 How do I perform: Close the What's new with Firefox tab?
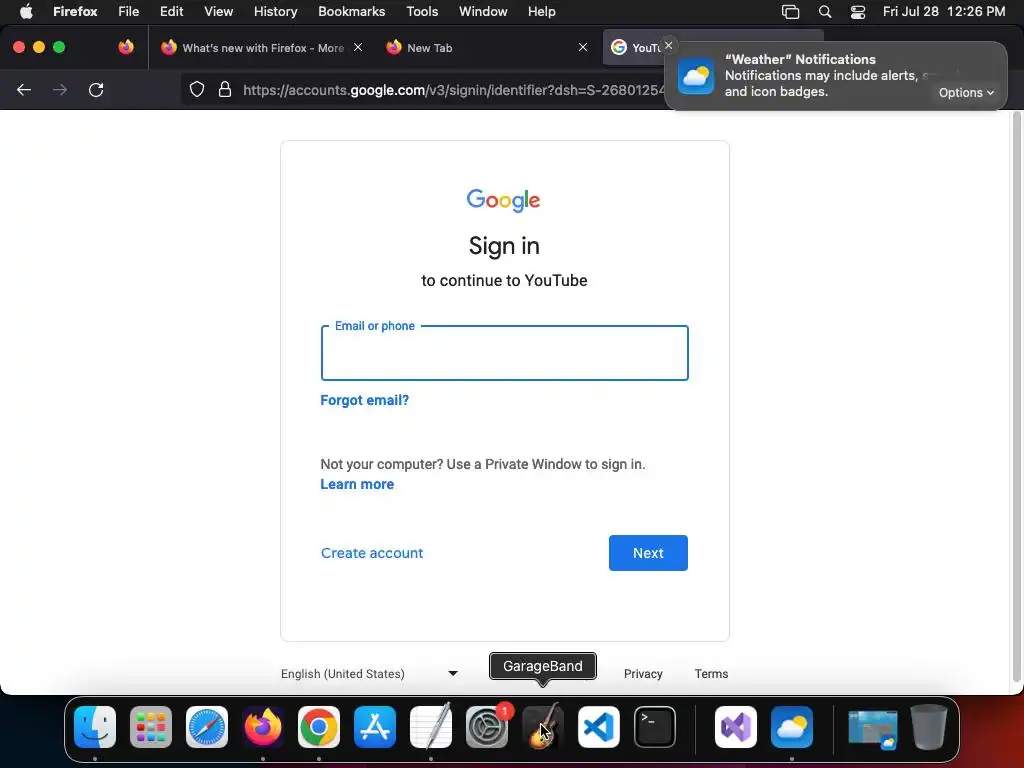click(358, 47)
